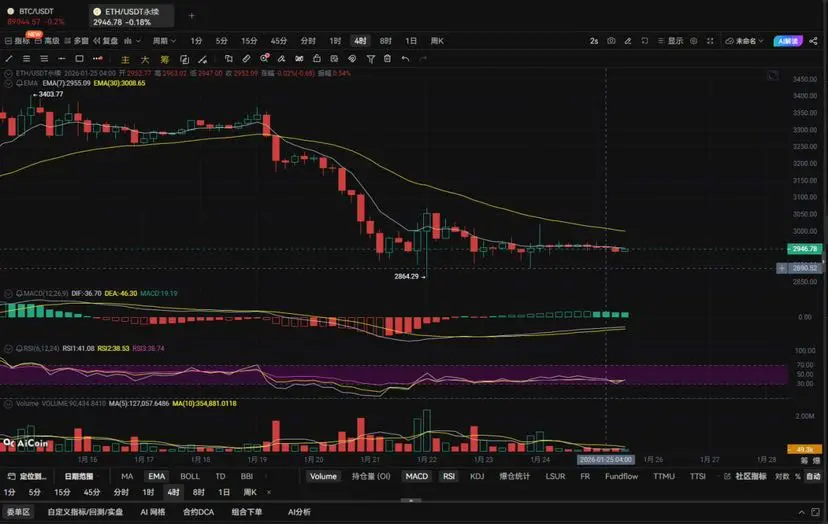Image resolution: width=828 pixels, height=524 pixels.
Task: Toggle the drawing lock icon
Action: pyautogui.click(x=316, y=59)
